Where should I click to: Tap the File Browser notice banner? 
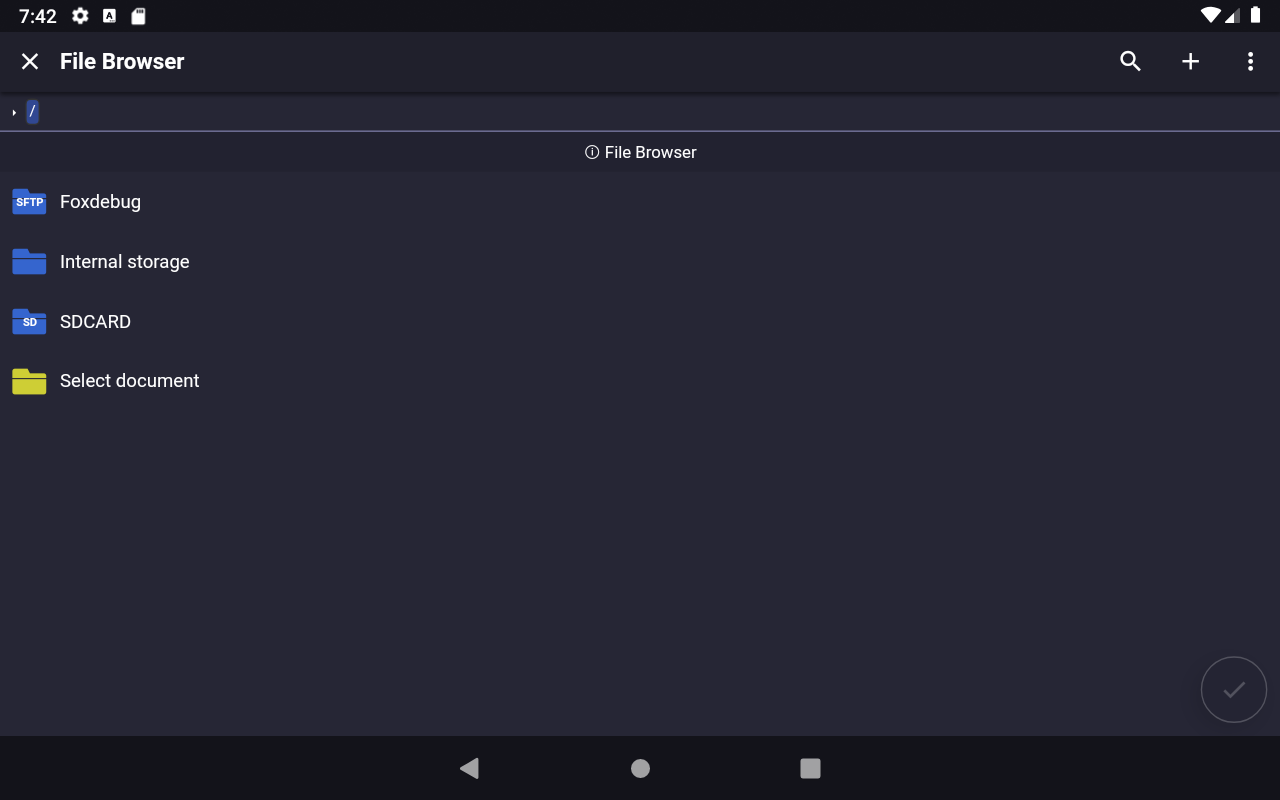pos(640,152)
